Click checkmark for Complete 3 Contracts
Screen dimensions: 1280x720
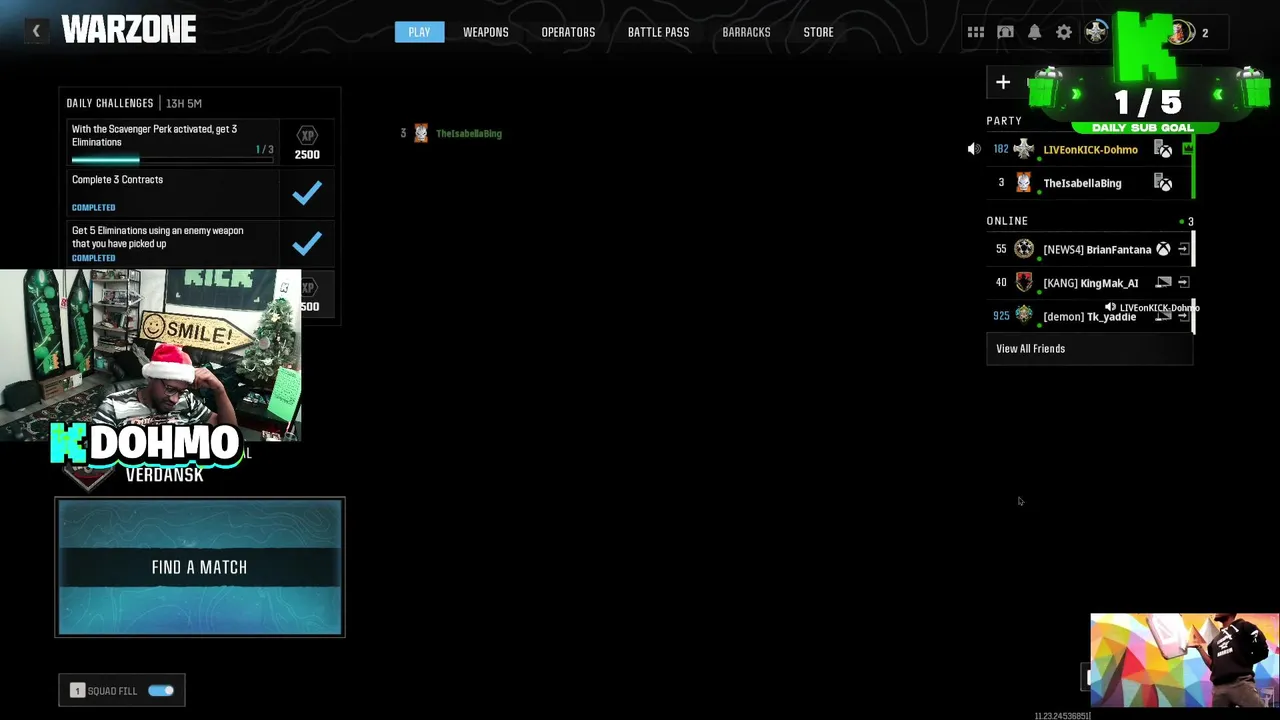(307, 193)
